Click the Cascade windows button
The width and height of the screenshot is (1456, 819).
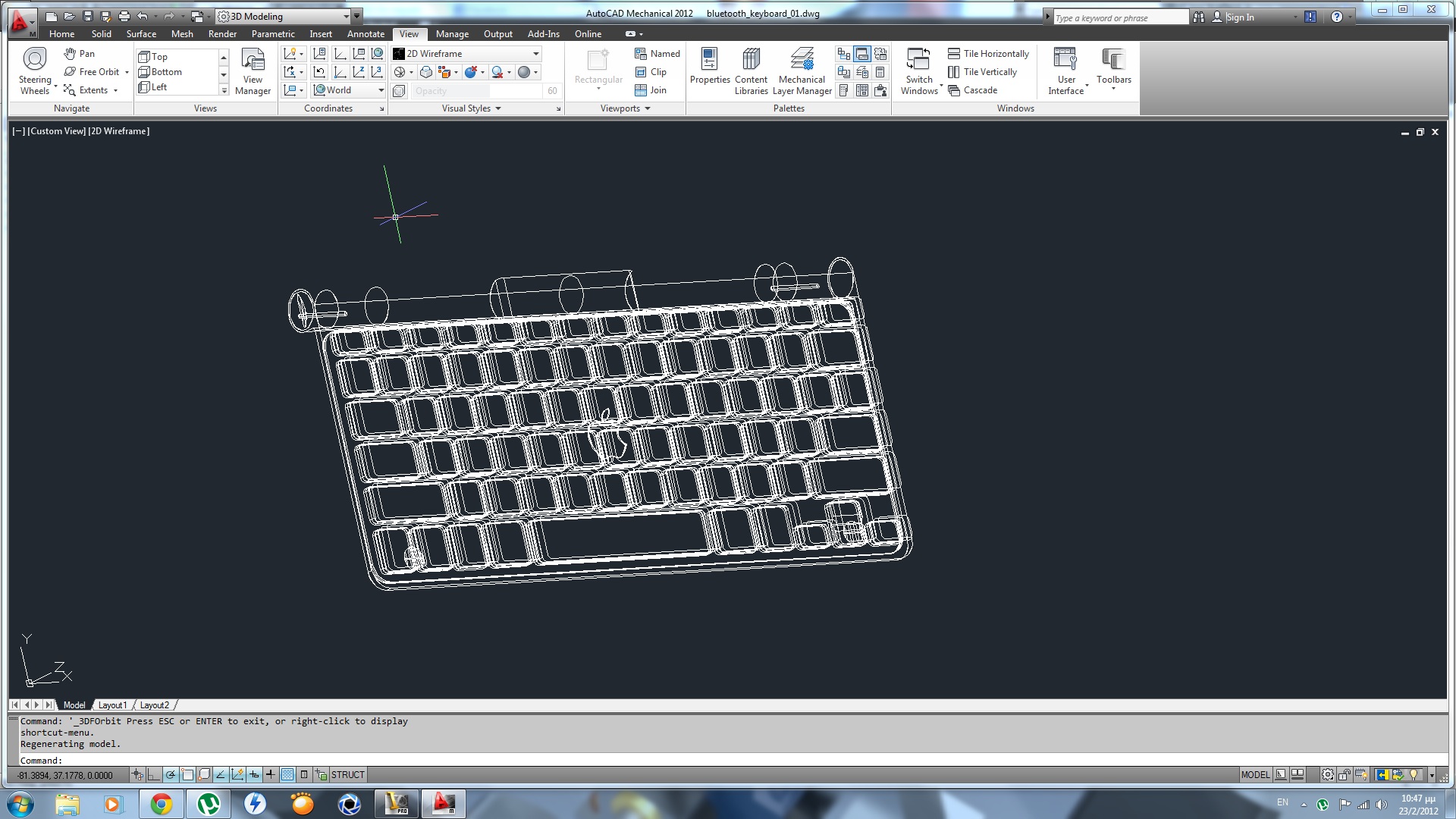pyautogui.click(x=972, y=90)
